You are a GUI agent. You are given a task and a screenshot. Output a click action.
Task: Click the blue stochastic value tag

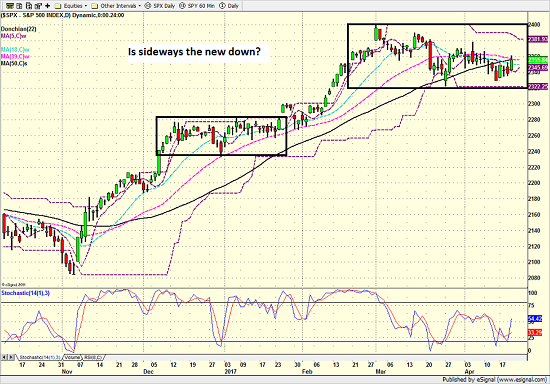click(535, 319)
